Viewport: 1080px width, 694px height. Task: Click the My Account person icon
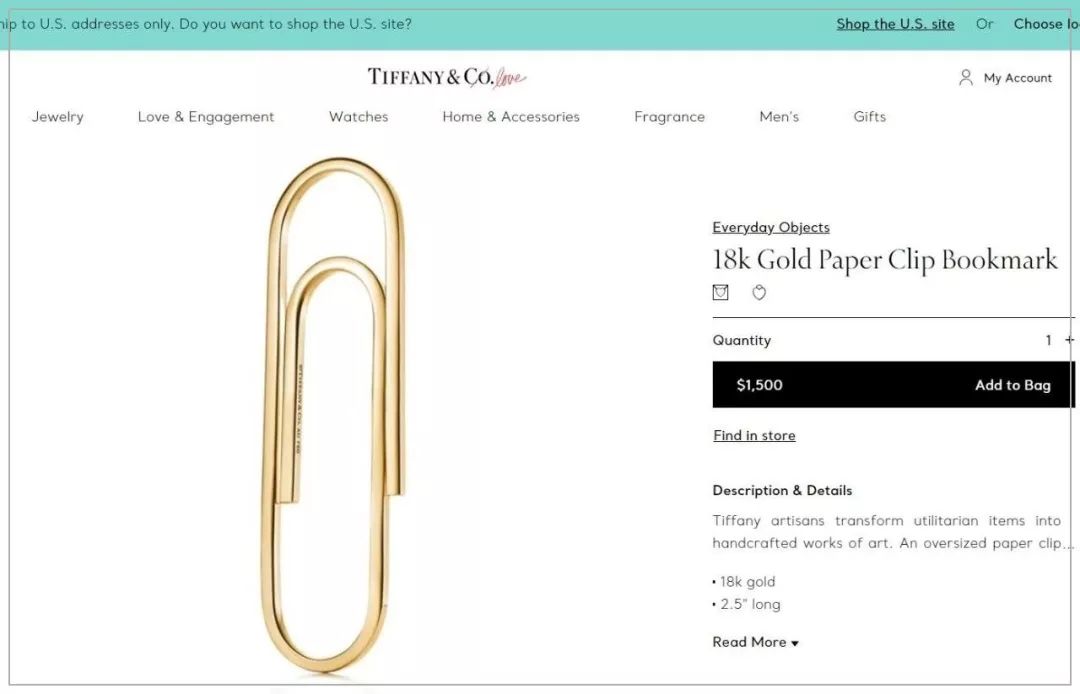pos(966,77)
